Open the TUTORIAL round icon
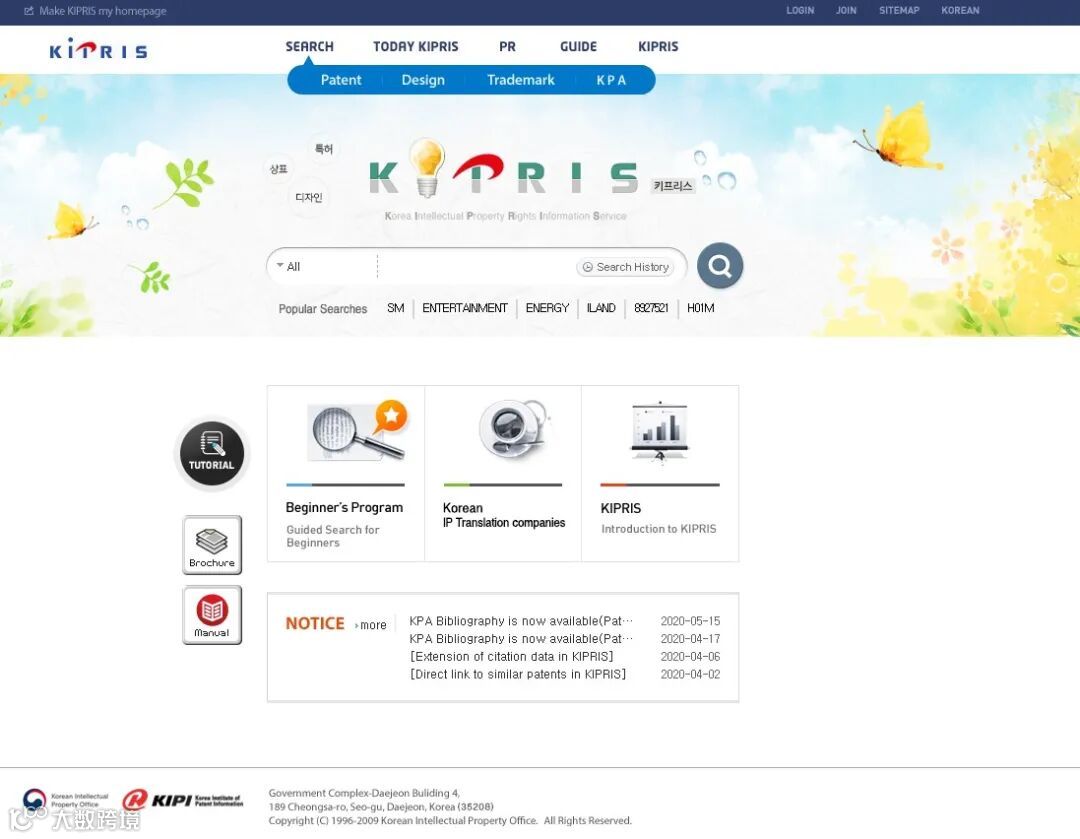1080x839 pixels. 212,453
